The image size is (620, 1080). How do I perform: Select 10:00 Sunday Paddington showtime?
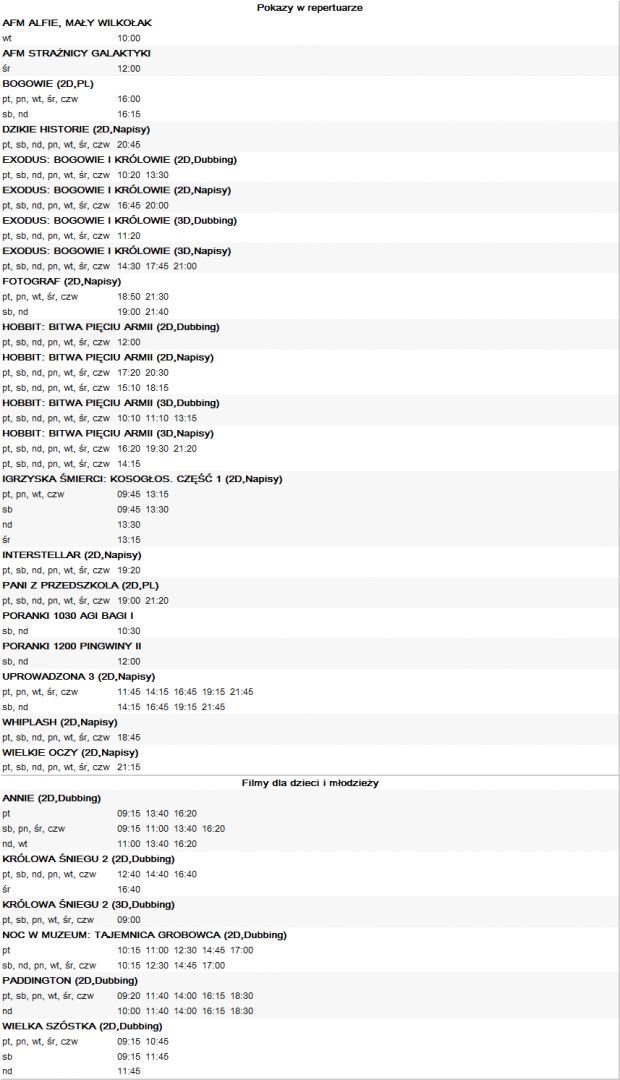coord(129,1011)
